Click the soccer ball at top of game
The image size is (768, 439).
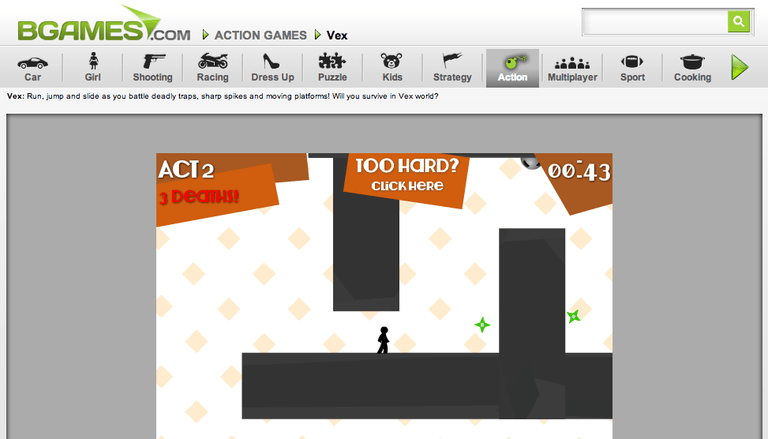point(529,162)
